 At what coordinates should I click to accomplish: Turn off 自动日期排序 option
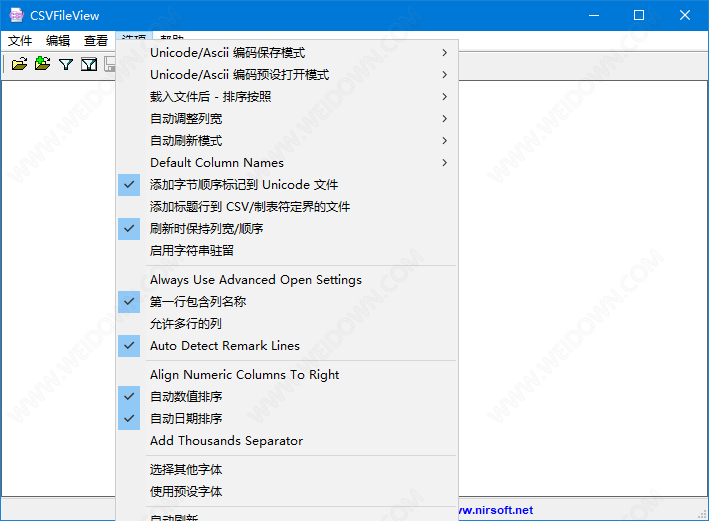[x=186, y=419]
